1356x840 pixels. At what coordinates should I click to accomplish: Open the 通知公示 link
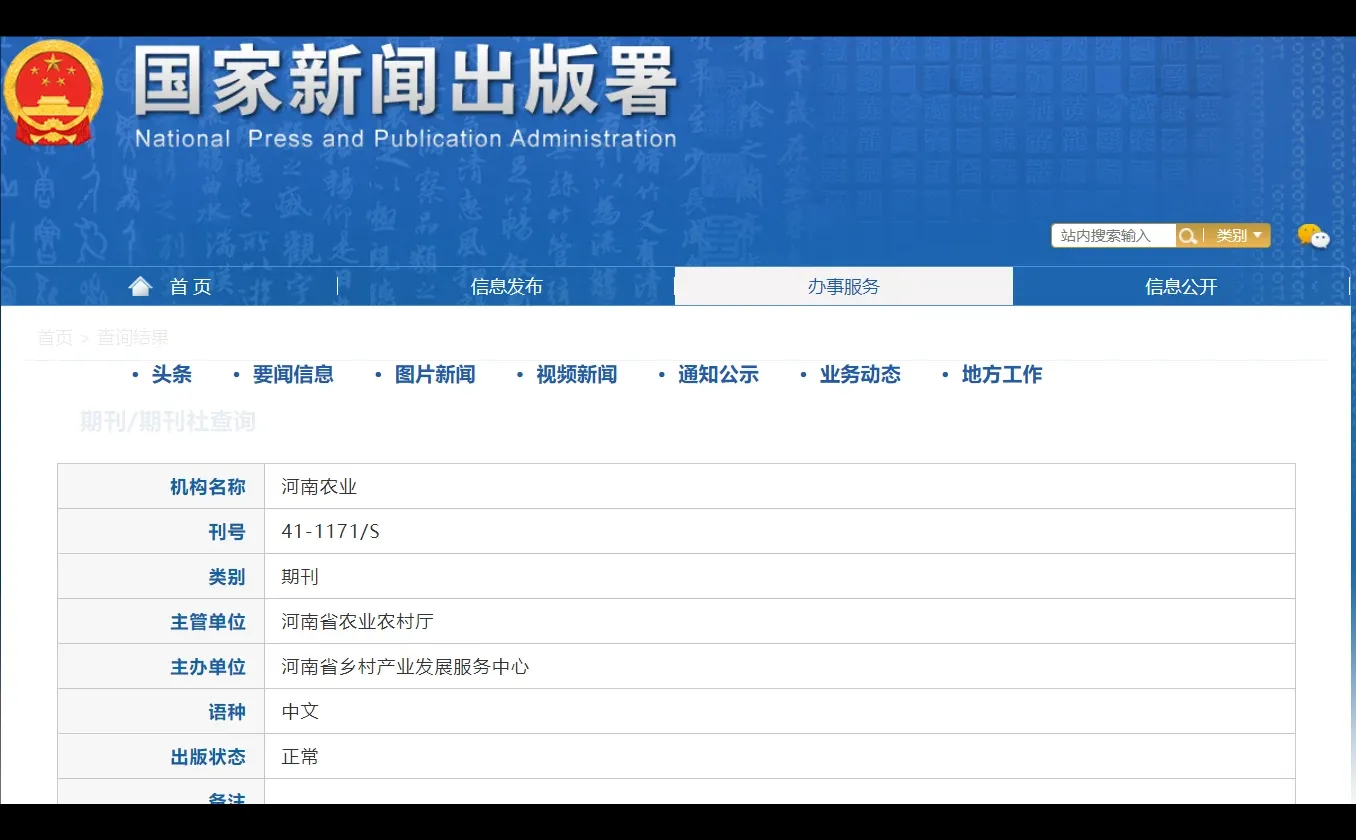click(x=719, y=375)
